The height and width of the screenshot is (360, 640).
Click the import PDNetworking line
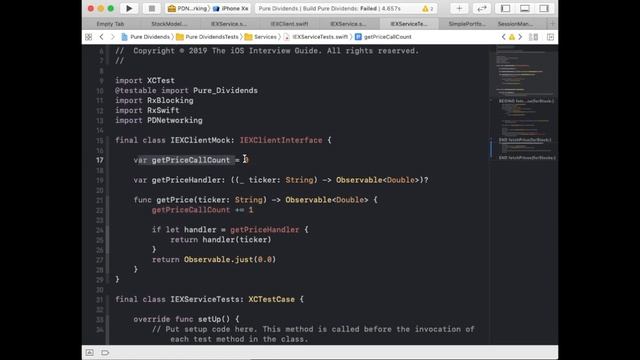tap(159, 120)
